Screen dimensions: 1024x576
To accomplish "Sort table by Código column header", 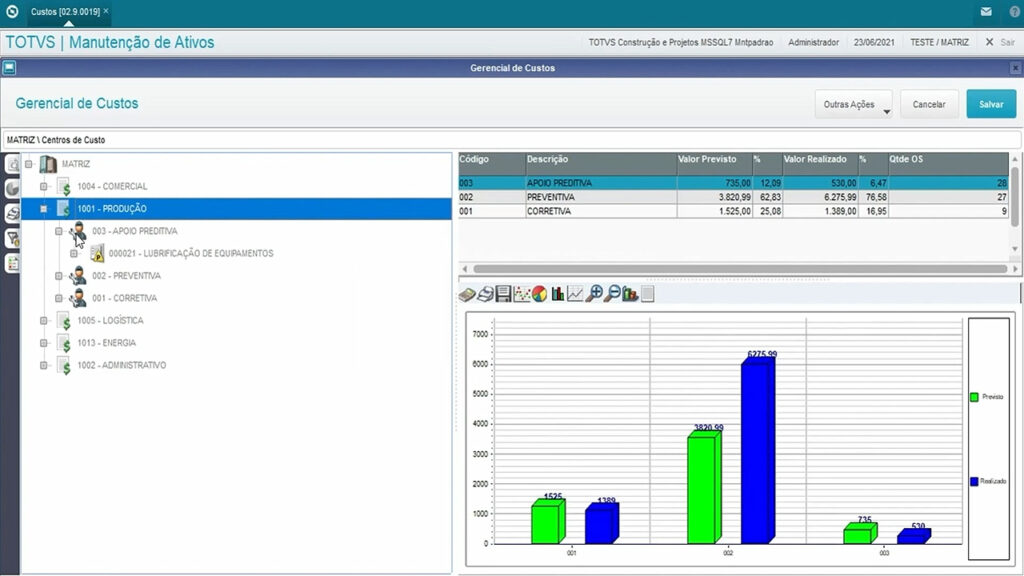I will tap(492, 163).
